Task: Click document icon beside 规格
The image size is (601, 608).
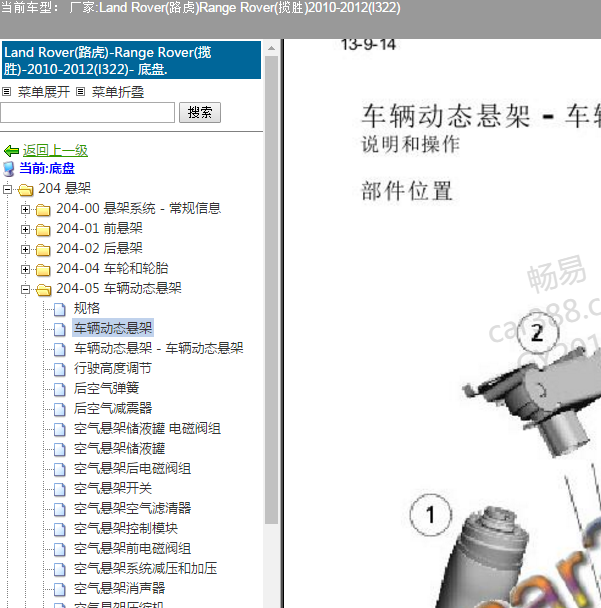Action: (x=59, y=309)
